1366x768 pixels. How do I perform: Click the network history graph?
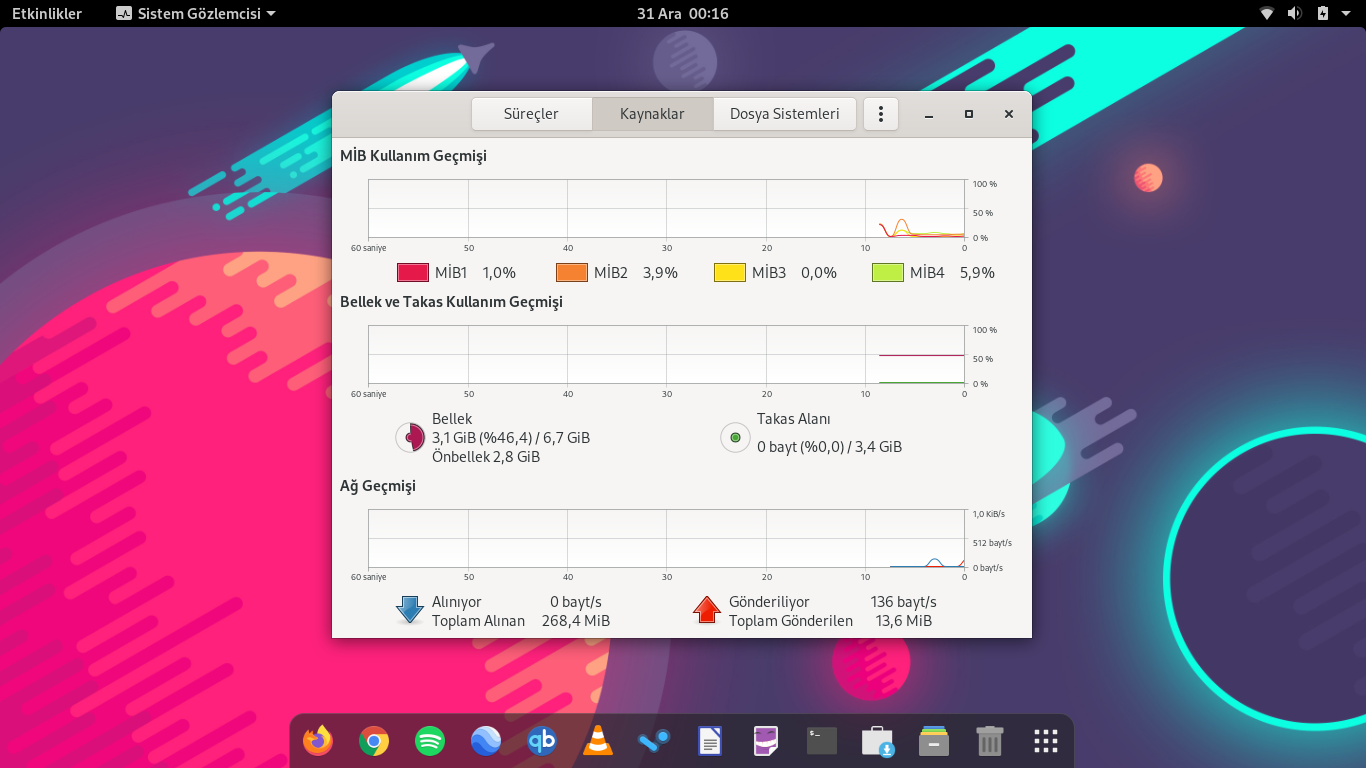click(666, 539)
